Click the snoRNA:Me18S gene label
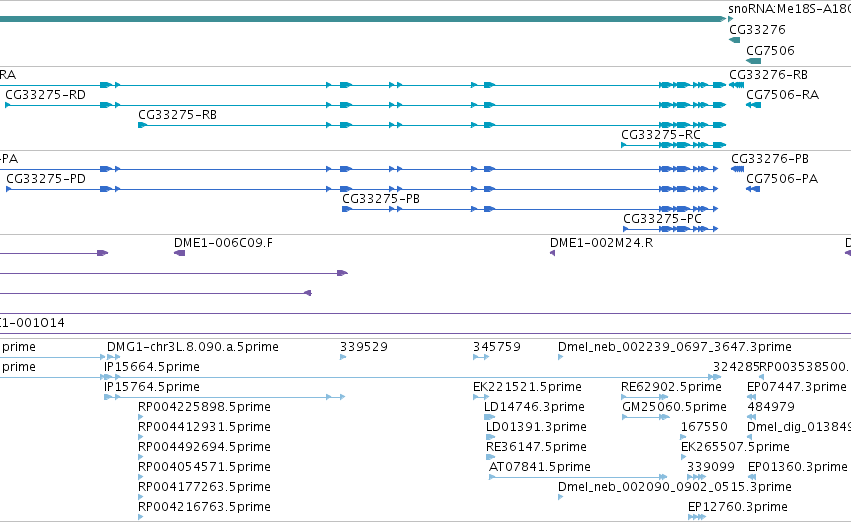Viewport: 851px width, 522px height. [789, 9]
